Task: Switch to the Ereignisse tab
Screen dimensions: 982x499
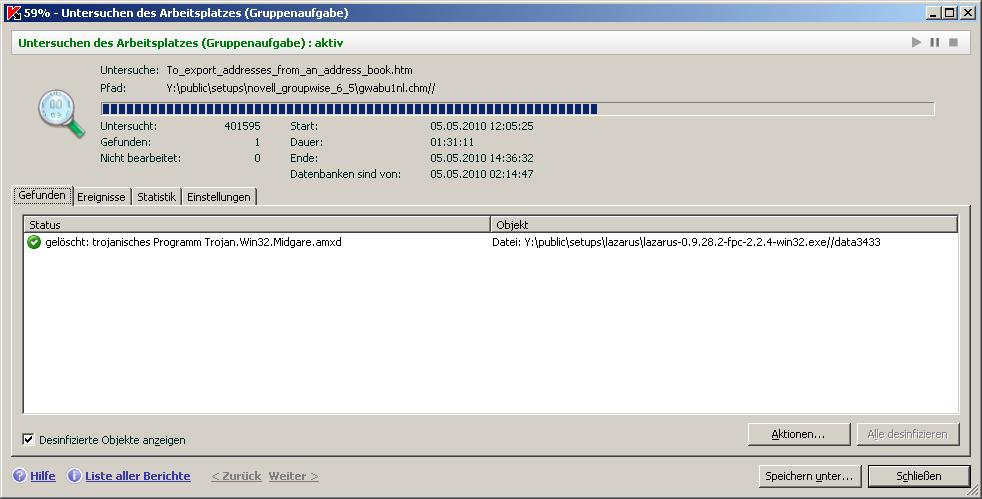Action: (101, 197)
